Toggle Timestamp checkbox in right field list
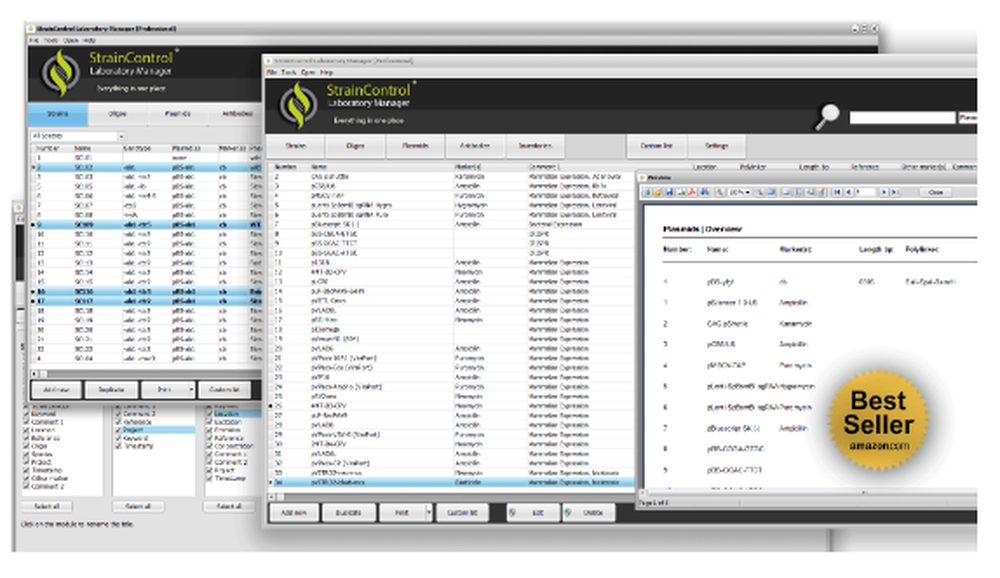Screen dimensions: 1000x578 (209, 478)
